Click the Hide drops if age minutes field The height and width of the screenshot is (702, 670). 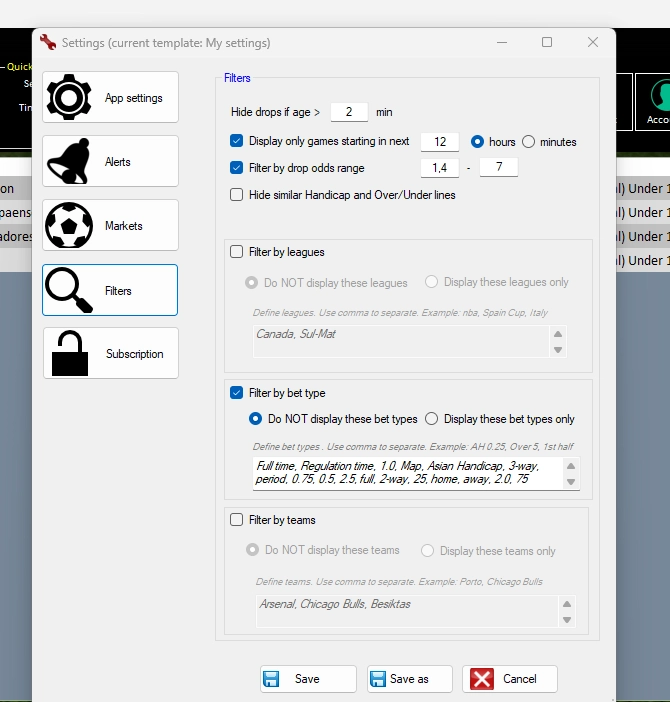click(349, 112)
